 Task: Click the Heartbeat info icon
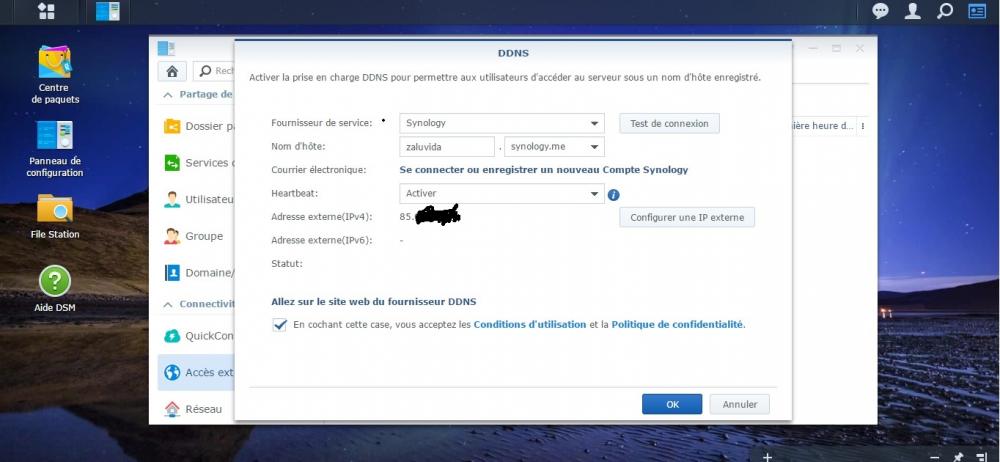point(614,195)
